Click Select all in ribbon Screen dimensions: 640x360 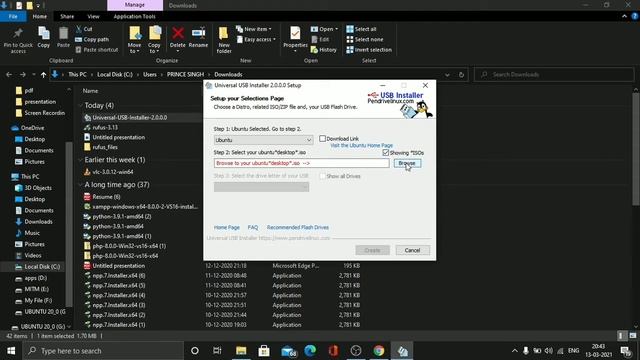[x=361, y=29]
